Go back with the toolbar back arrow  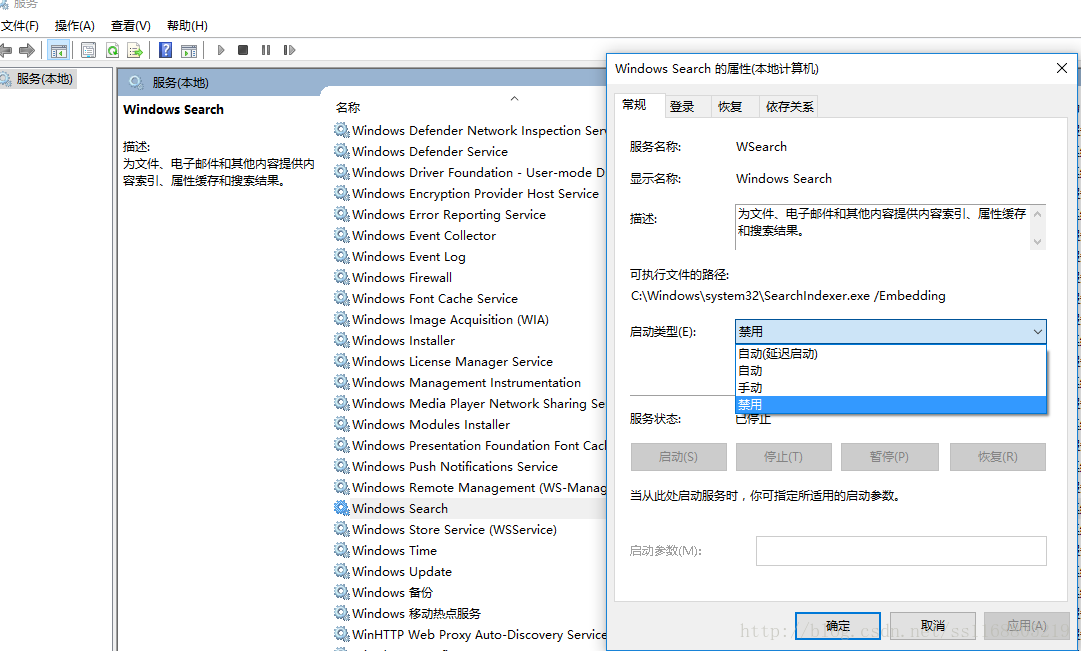tap(6, 50)
